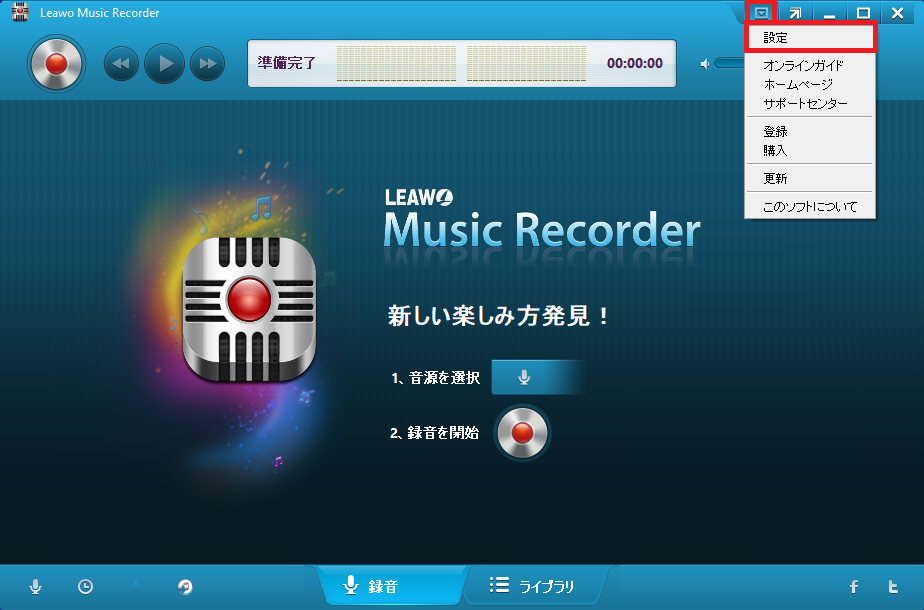Select サポートセンター menu item
The height and width of the screenshot is (610, 924).
pos(805,104)
